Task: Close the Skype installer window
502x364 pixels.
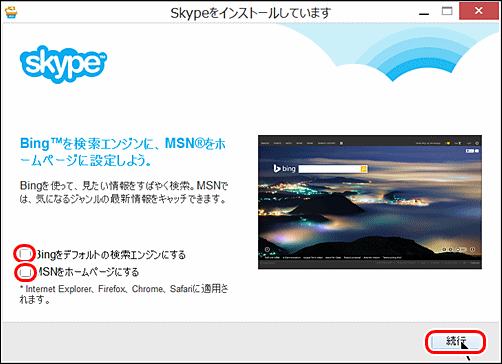Action: [x=479, y=11]
